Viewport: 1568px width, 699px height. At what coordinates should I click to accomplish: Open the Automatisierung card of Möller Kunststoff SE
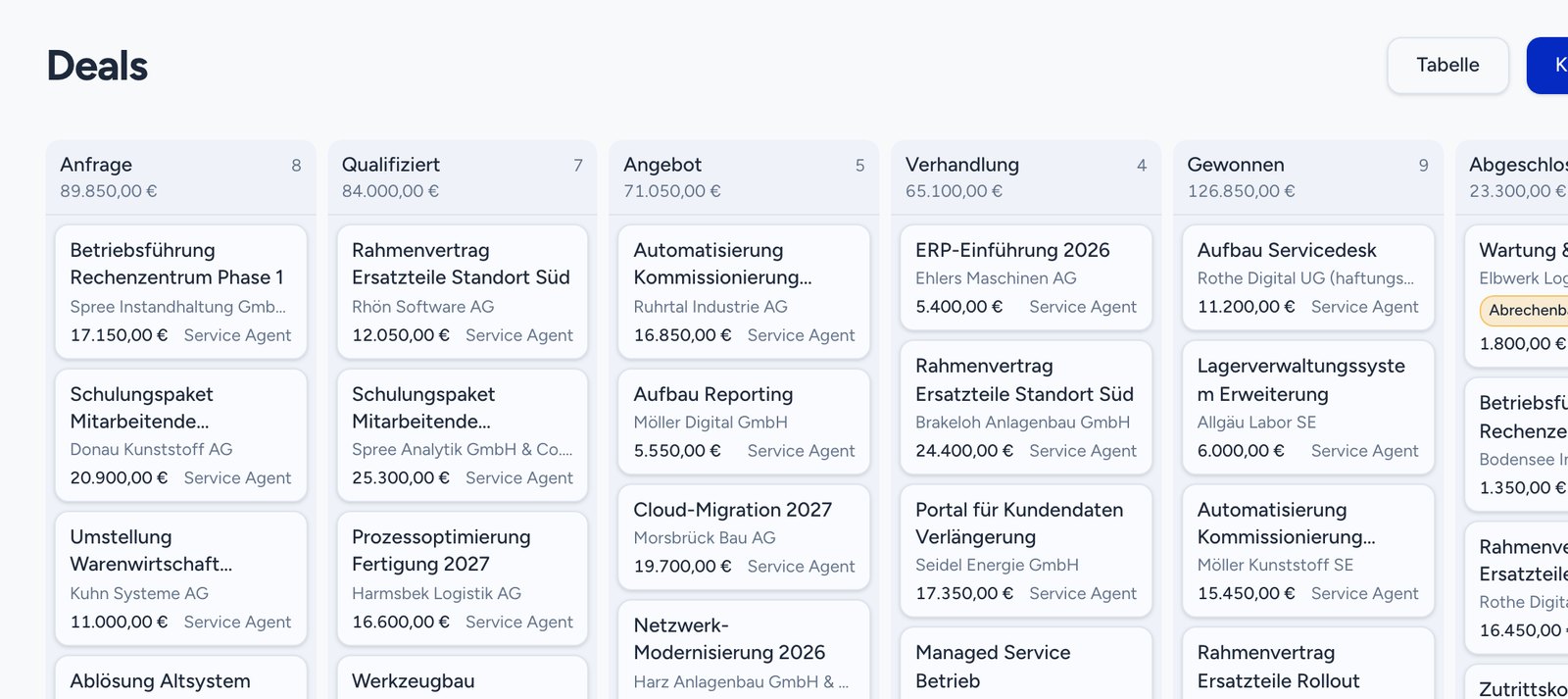point(1308,551)
